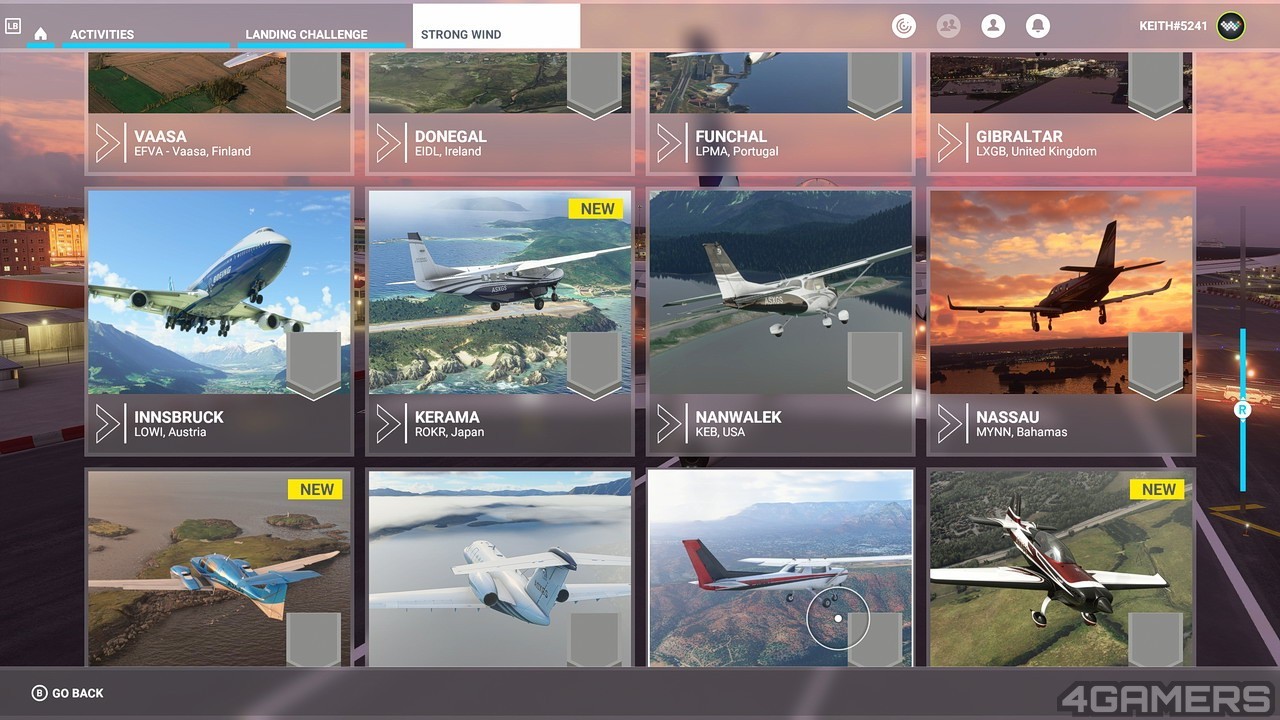Open the white jet above clouds card
This screenshot has width=1280, height=720.
tap(500, 568)
